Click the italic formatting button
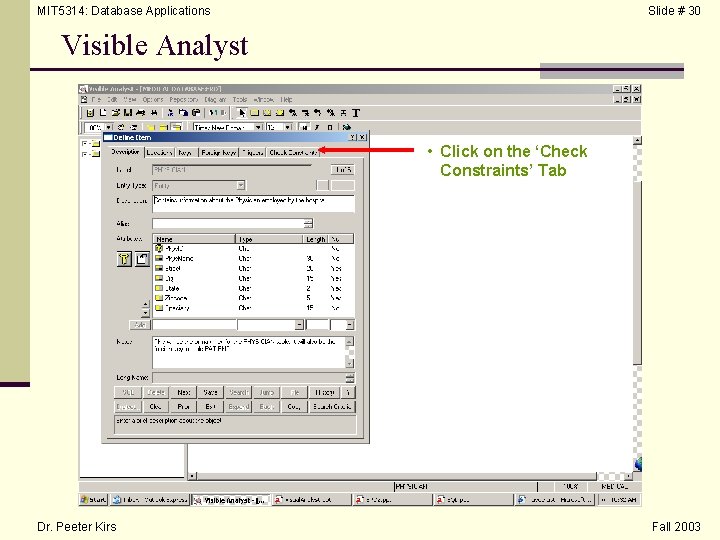720x540 pixels. pos(317,127)
